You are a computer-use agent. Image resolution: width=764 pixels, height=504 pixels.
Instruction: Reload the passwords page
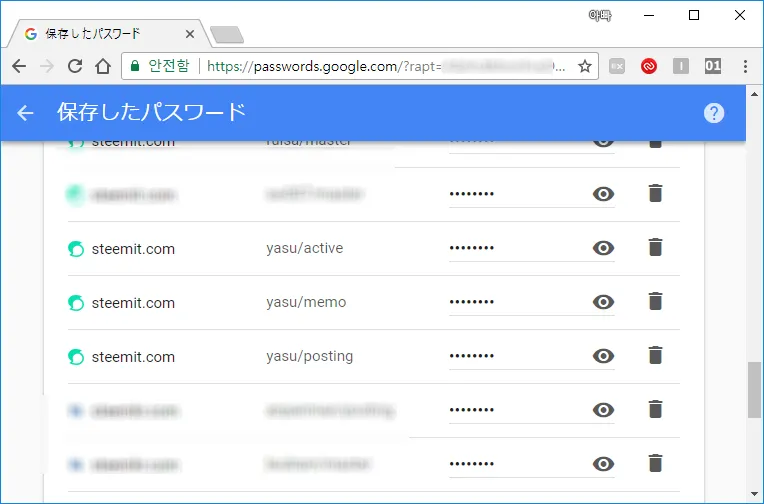(75, 66)
